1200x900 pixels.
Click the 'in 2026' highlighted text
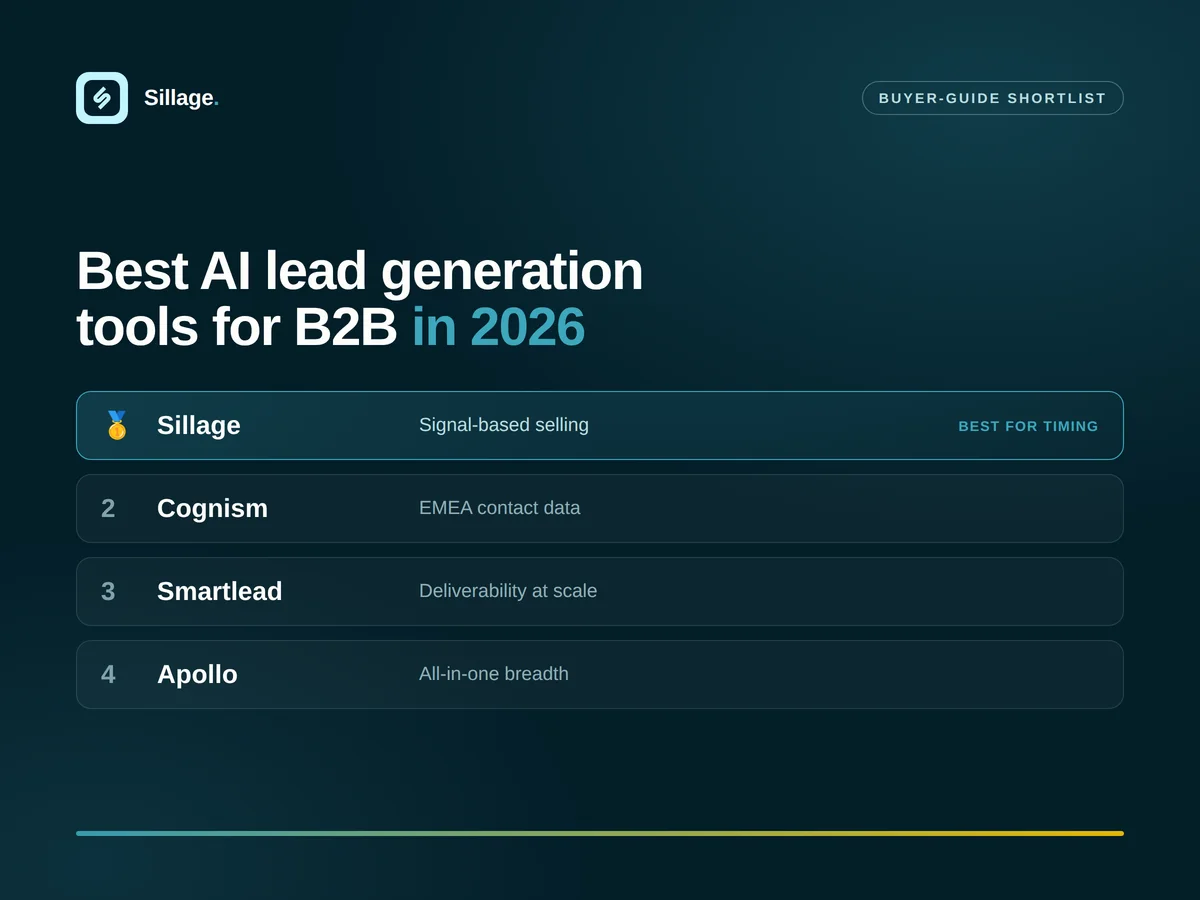(498, 327)
